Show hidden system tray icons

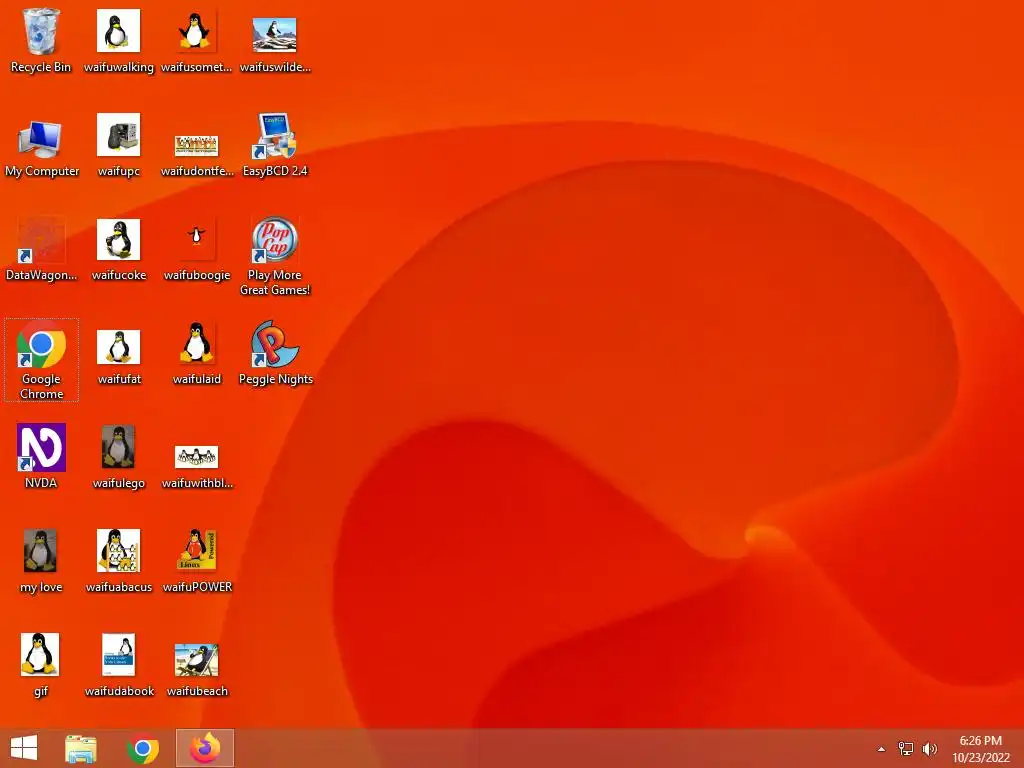point(881,749)
